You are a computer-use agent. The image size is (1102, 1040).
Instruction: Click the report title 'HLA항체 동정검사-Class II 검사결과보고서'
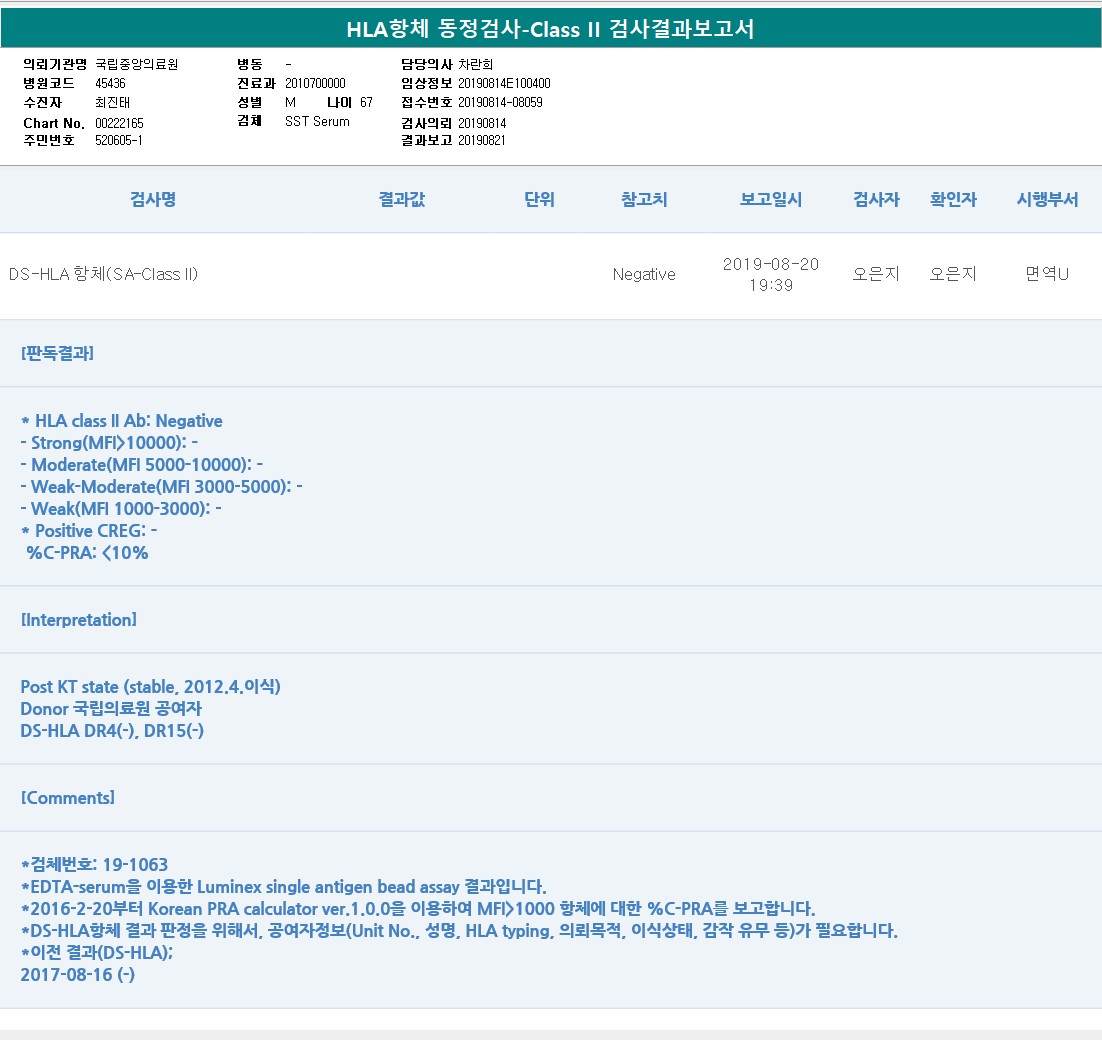coord(550,29)
